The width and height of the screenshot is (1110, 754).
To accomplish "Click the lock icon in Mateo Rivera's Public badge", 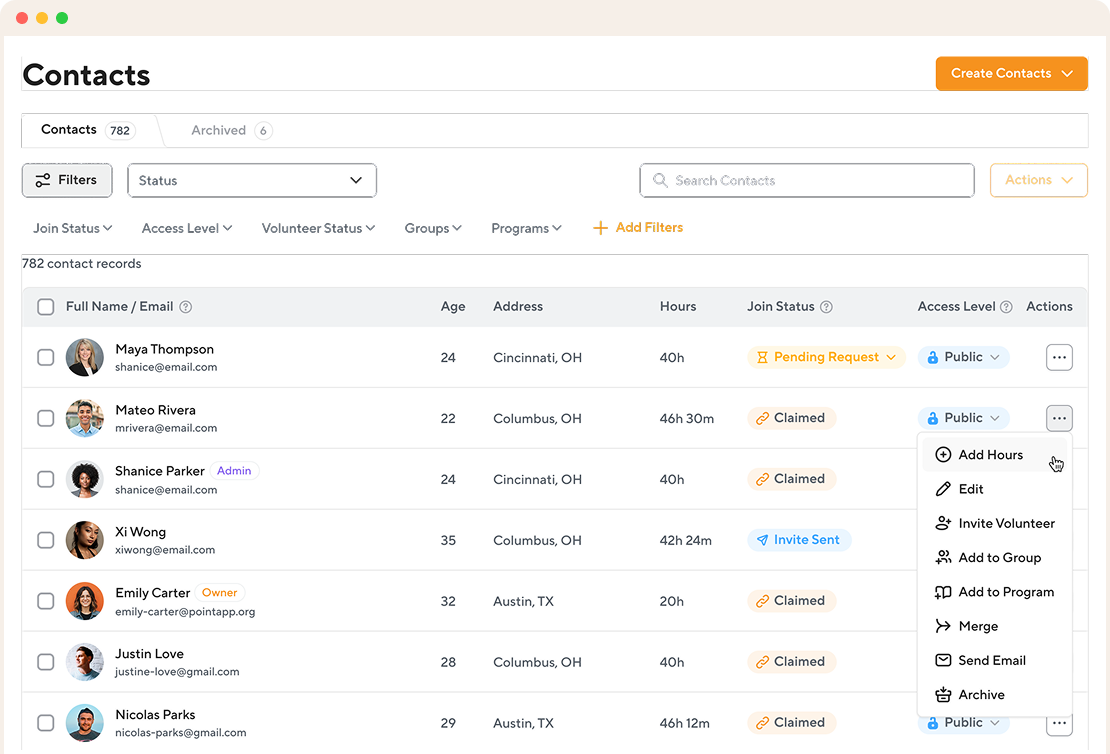I will coord(932,418).
